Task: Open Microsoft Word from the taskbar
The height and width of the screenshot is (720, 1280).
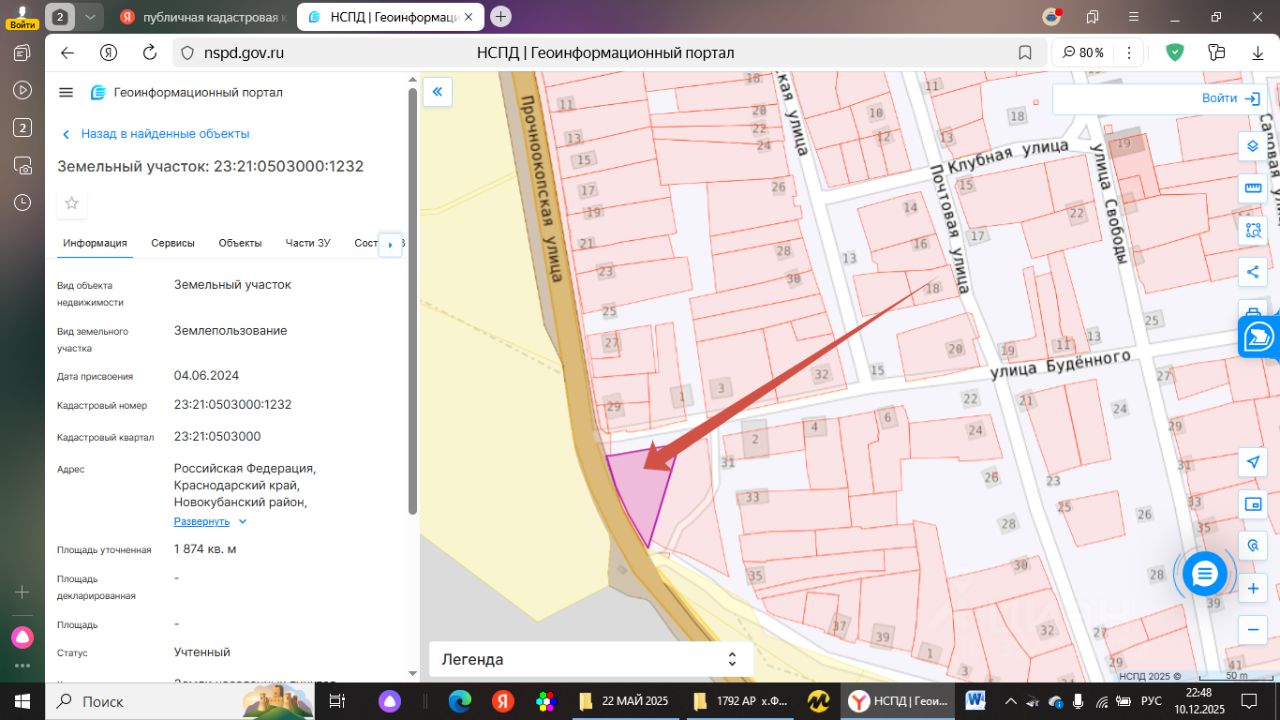Action: (974, 701)
